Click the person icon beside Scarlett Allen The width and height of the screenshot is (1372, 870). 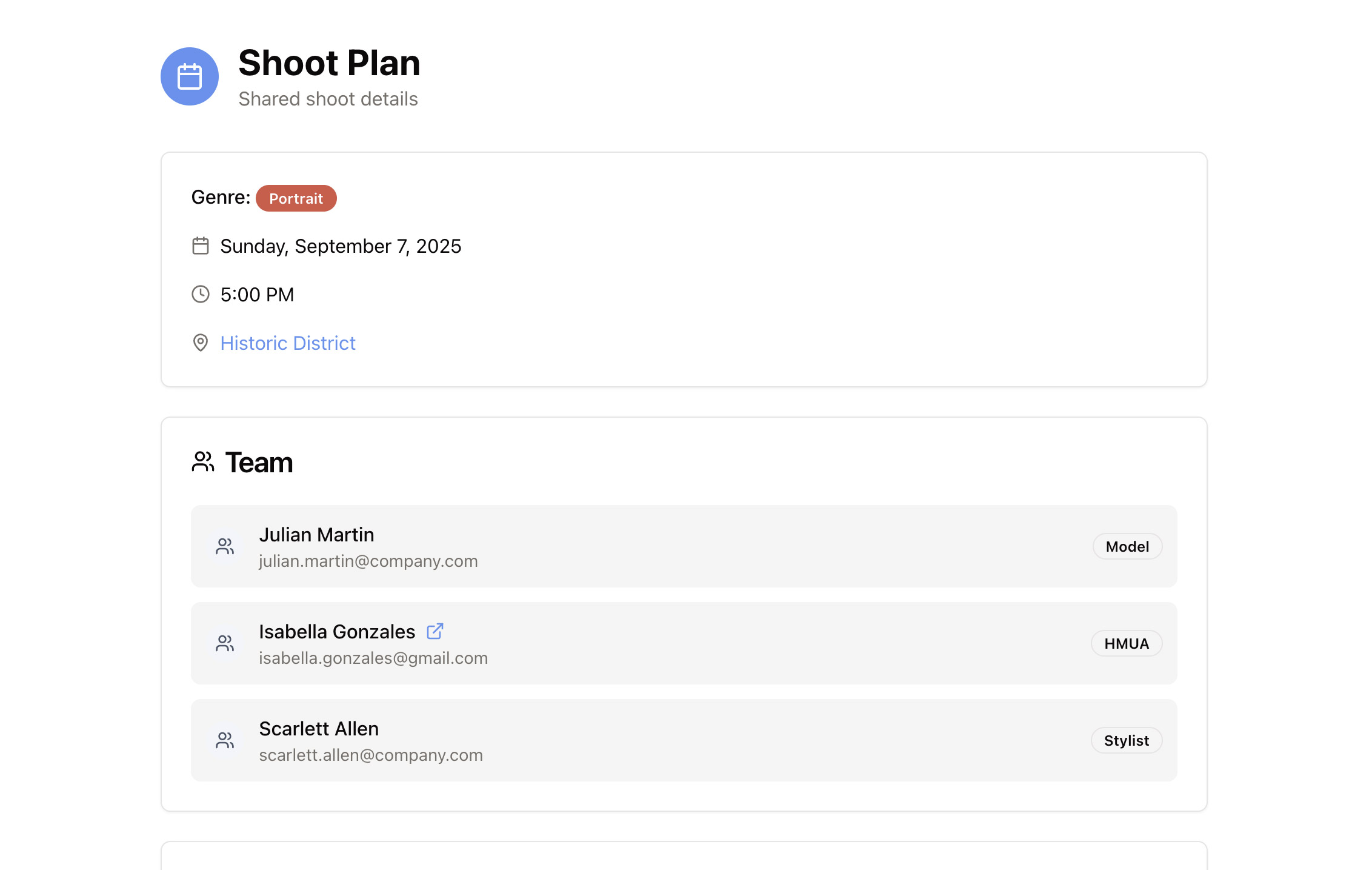click(x=225, y=740)
